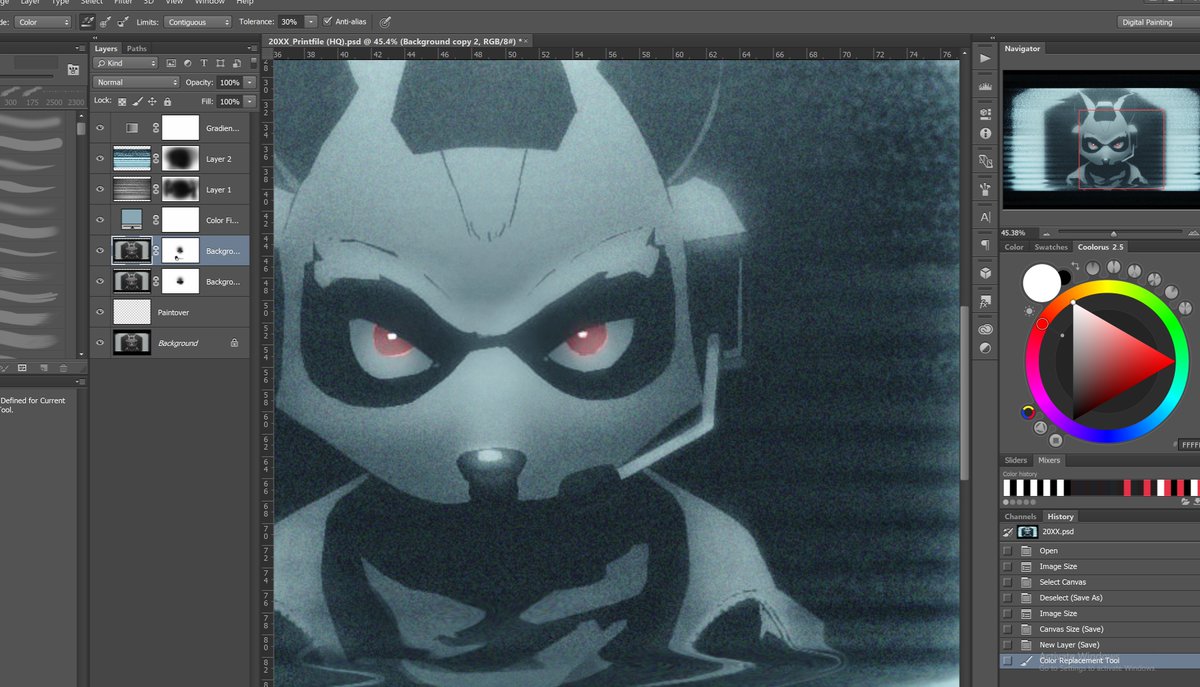Click the tablet pressure size icon
Viewport: 1200px width, 687px height.
tap(386, 21)
